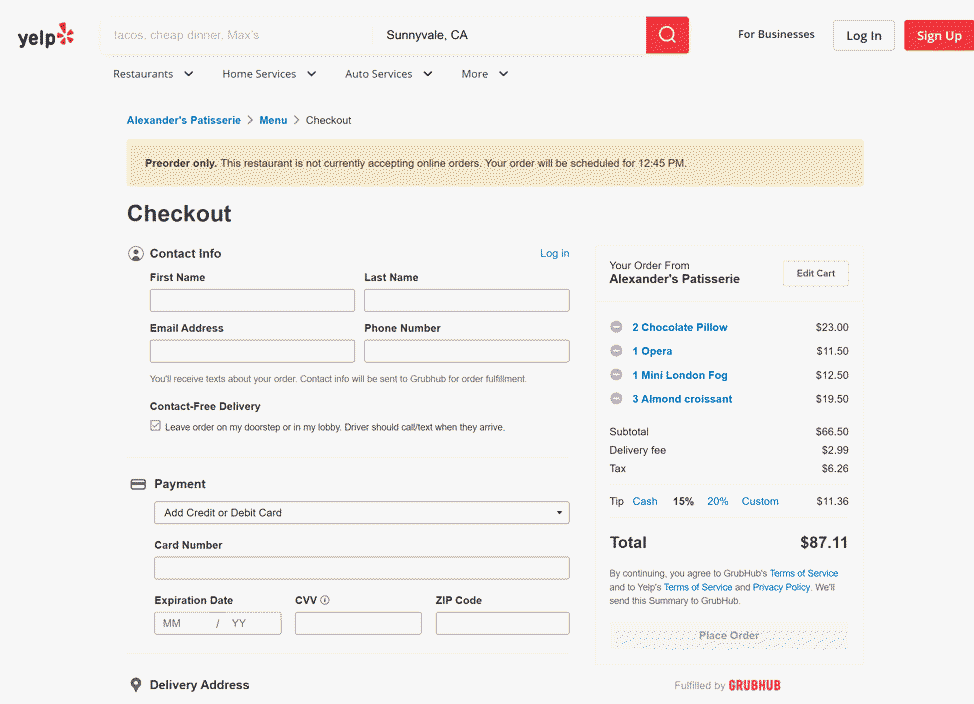Click the Yelp logo
This screenshot has width=974, height=704.
[46, 37]
